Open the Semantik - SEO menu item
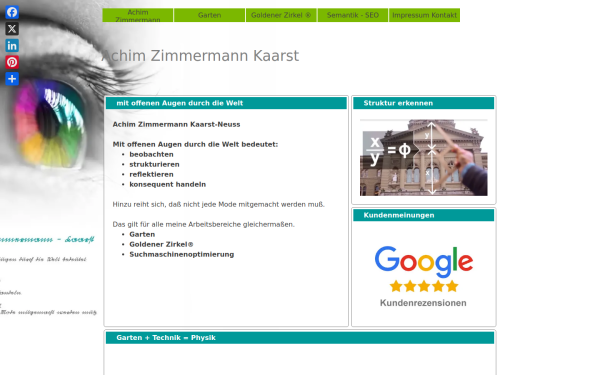600x375 pixels. tap(353, 15)
